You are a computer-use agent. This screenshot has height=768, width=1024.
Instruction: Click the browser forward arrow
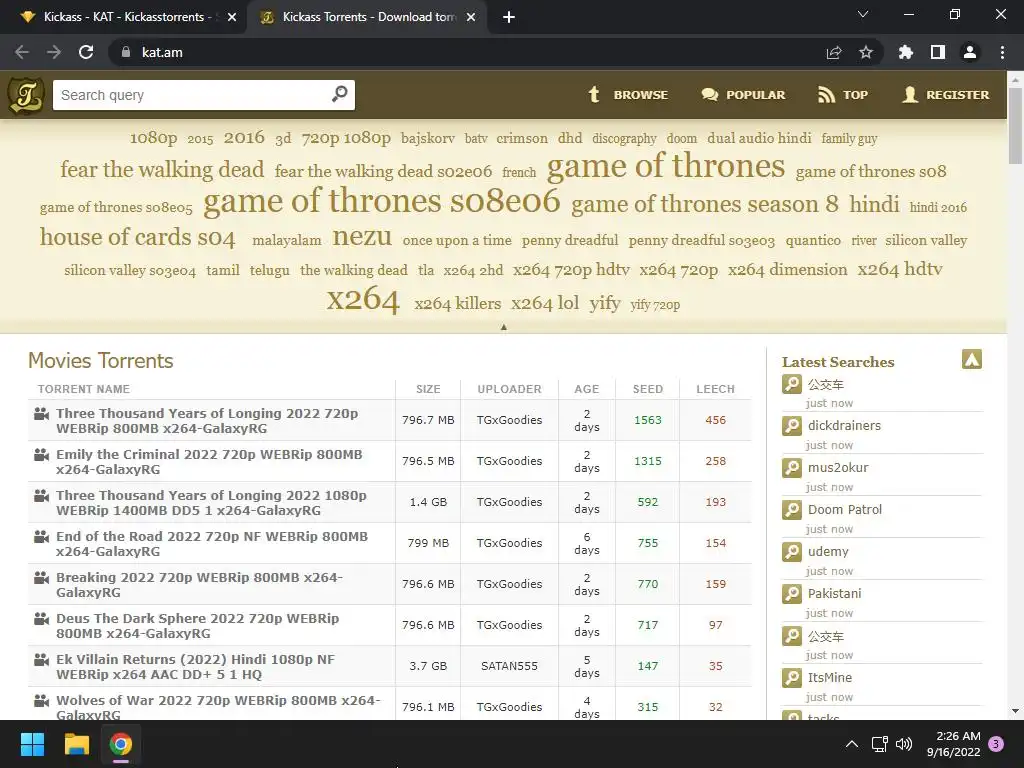tap(54, 52)
